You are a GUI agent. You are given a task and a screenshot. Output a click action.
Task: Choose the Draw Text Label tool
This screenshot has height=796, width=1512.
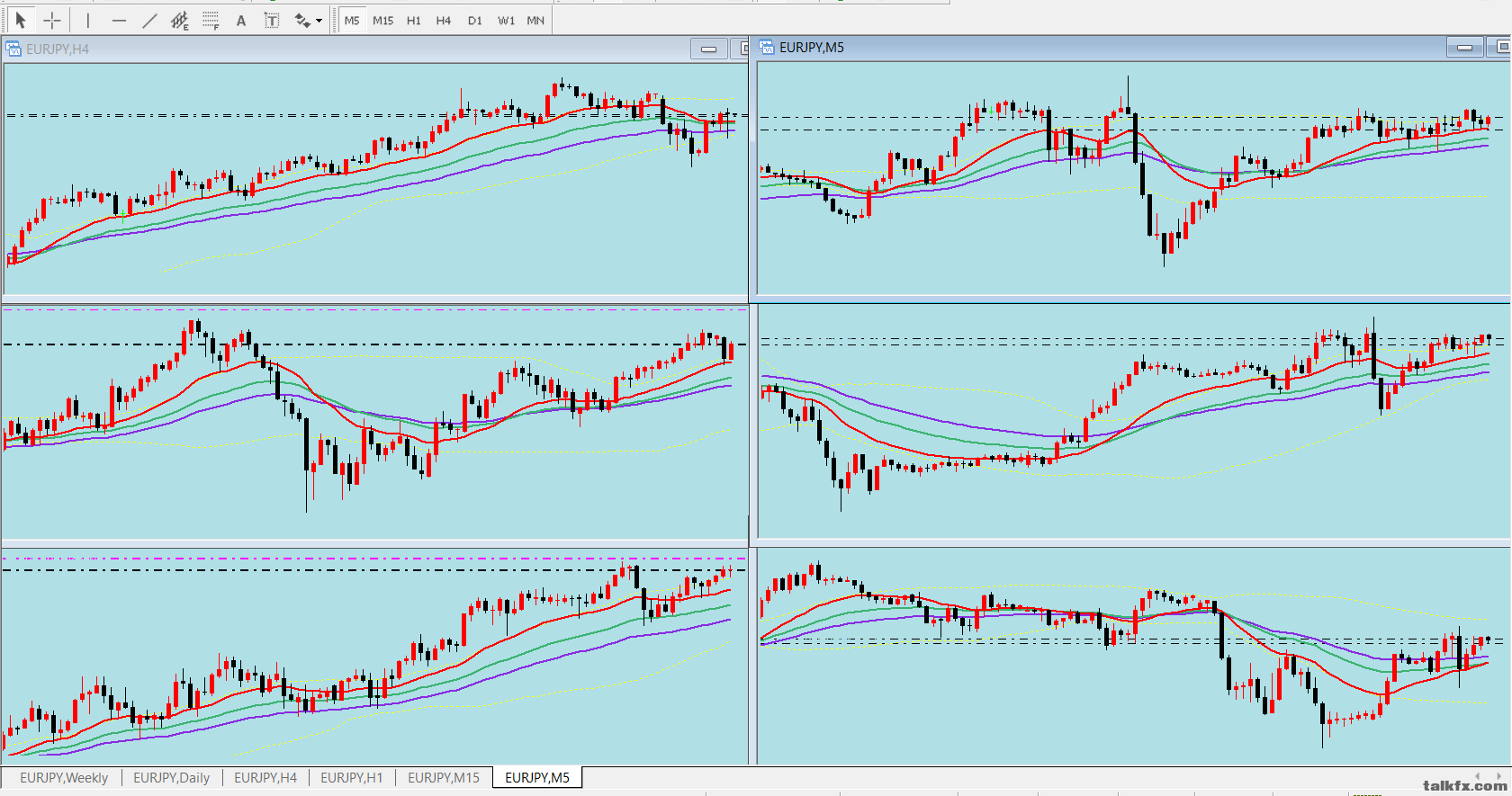click(272, 20)
